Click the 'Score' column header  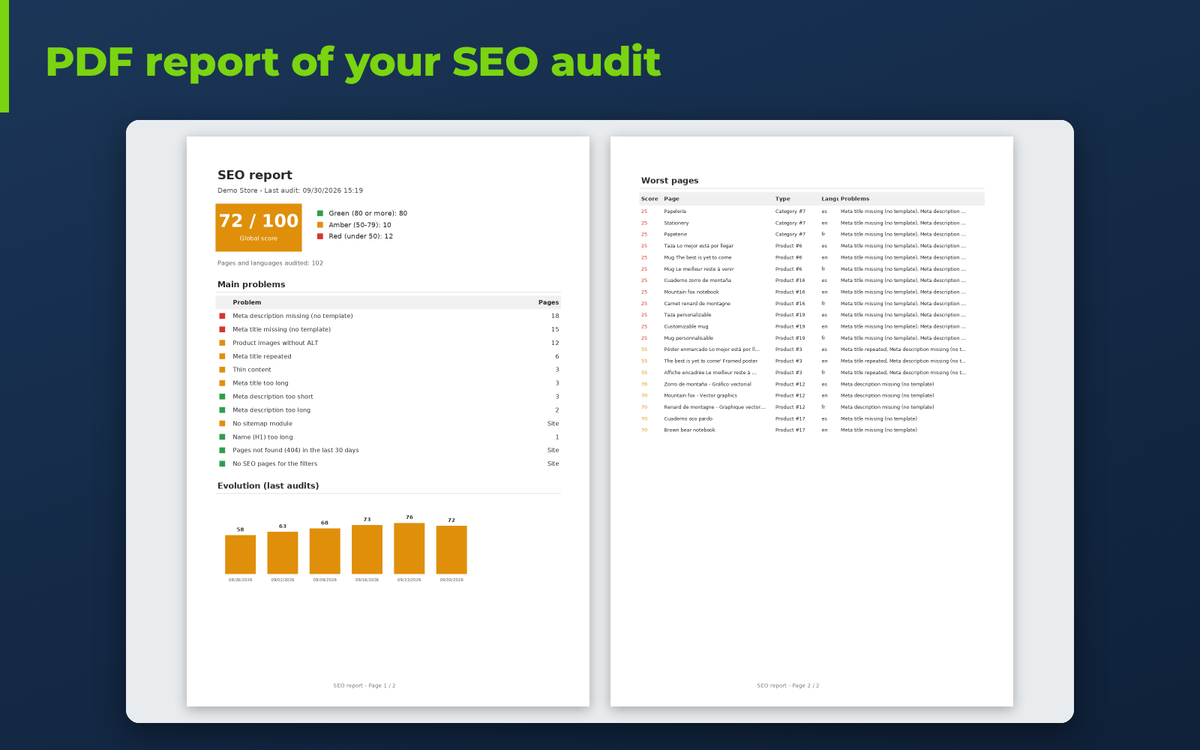click(x=649, y=199)
